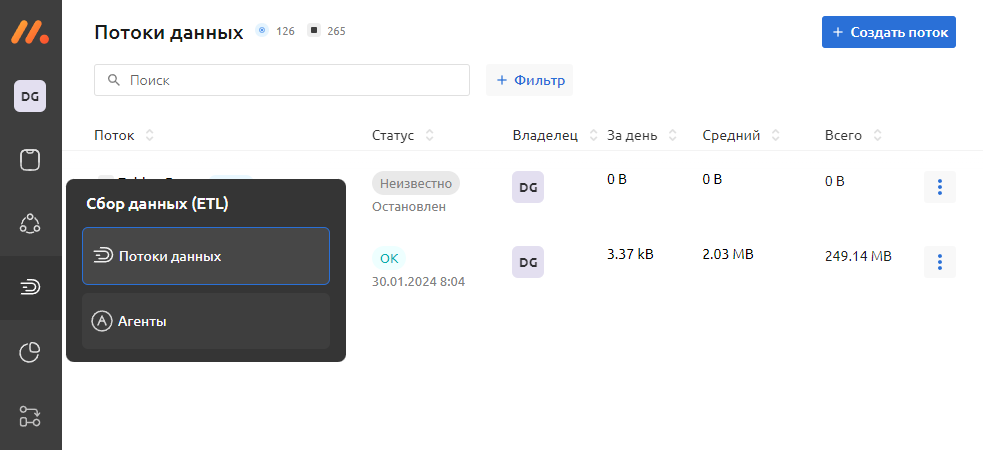Sort the table by the Владелец column
The height and width of the screenshot is (450, 983).
(x=593, y=135)
